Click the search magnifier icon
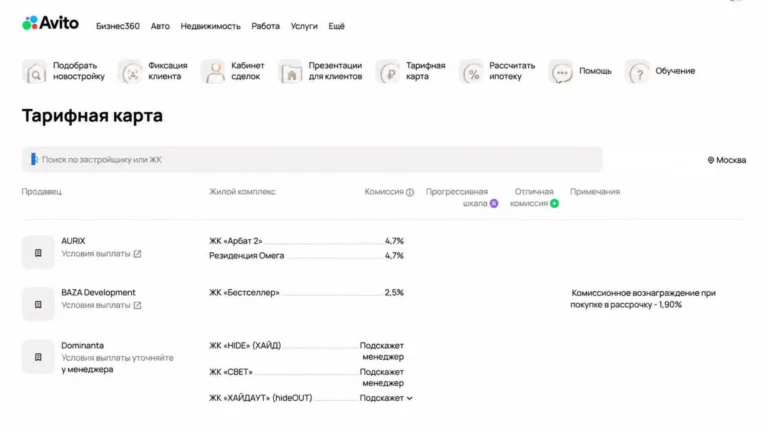This screenshot has width=768, height=432. (34, 159)
